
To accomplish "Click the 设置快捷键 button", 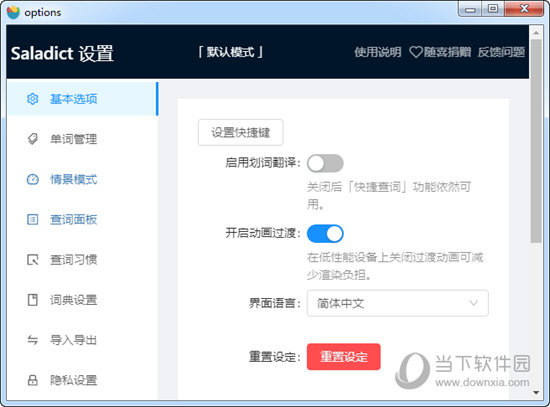I will tap(241, 133).
